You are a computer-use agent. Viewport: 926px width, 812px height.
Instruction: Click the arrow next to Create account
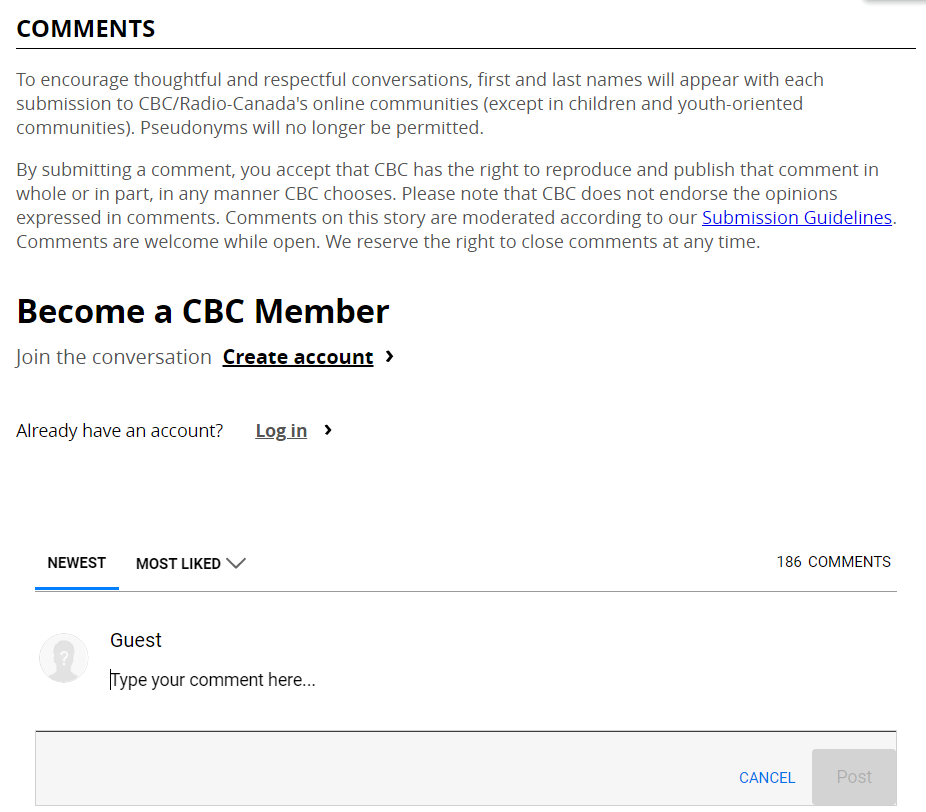[390, 357]
